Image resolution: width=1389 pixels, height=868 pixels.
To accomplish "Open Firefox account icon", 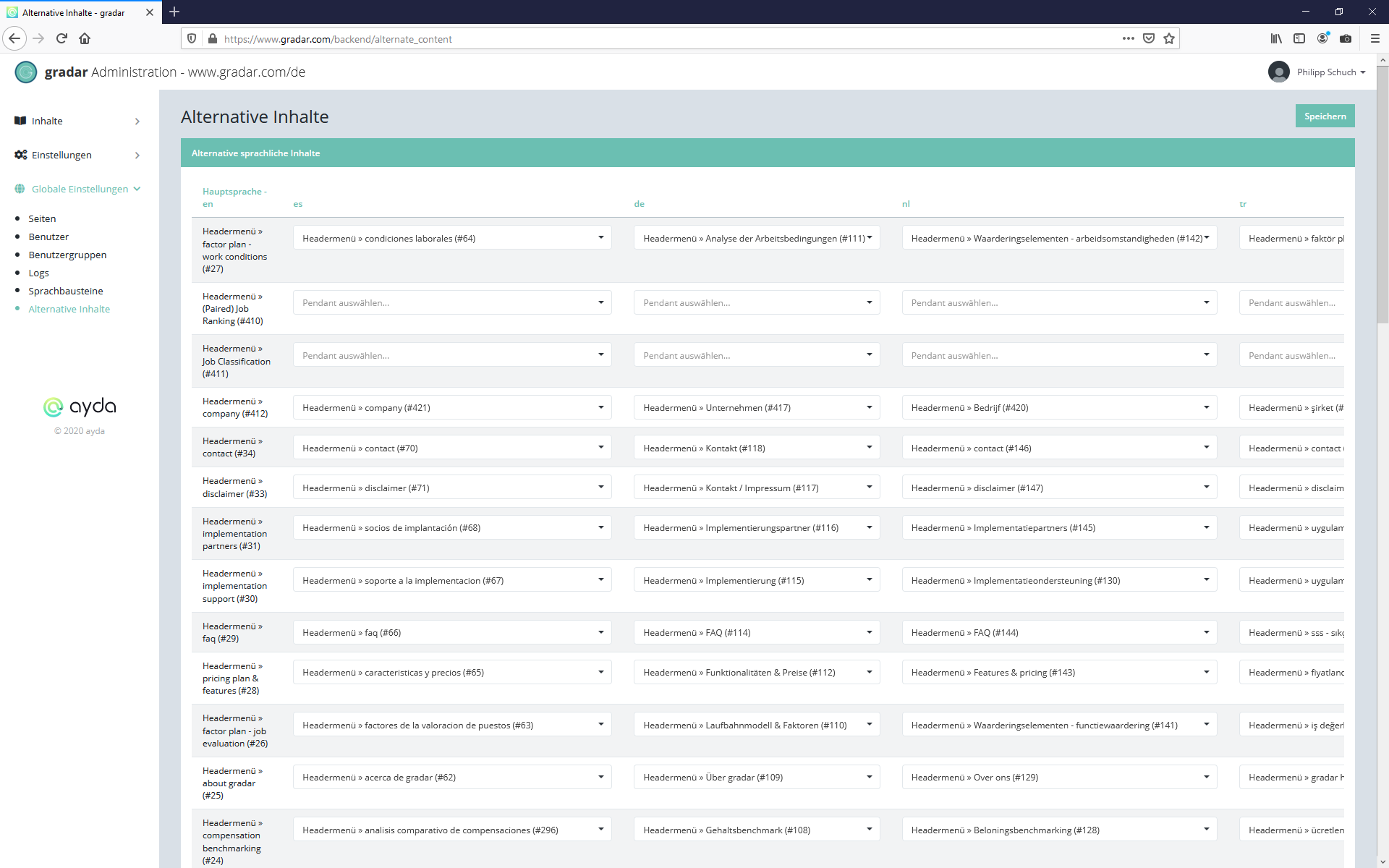I will 1322,38.
